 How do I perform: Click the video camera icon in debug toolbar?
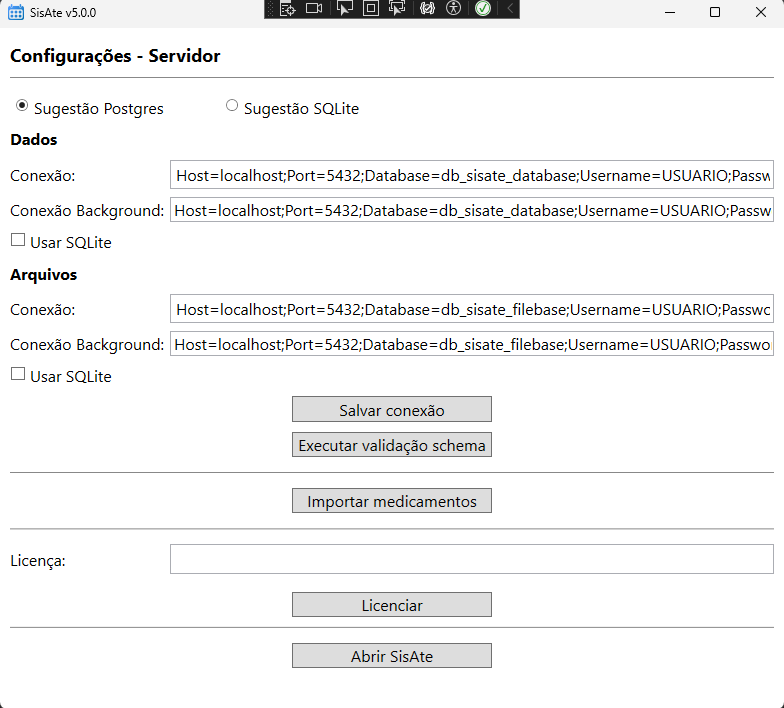315,9
